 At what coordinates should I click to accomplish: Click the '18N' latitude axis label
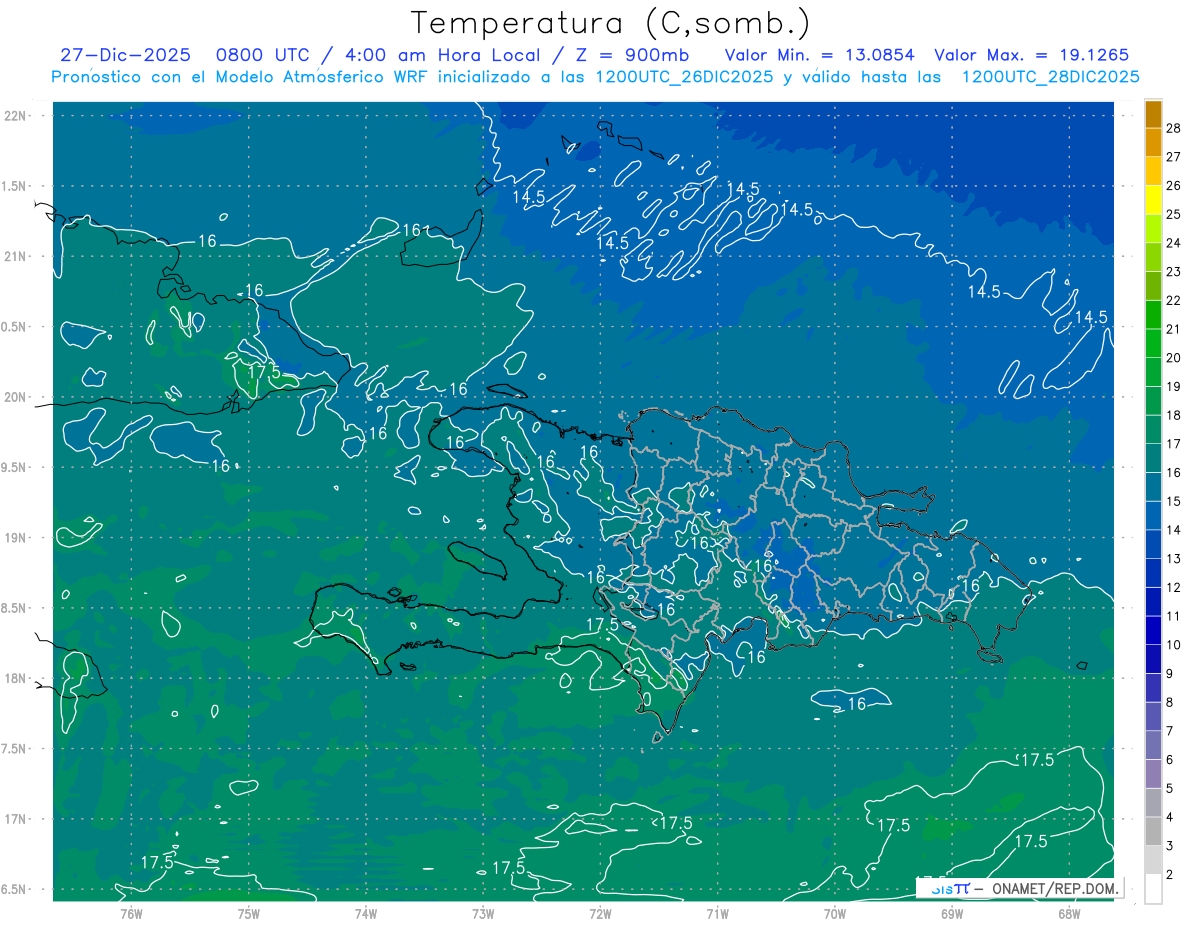pyautogui.click(x=16, y=678)
